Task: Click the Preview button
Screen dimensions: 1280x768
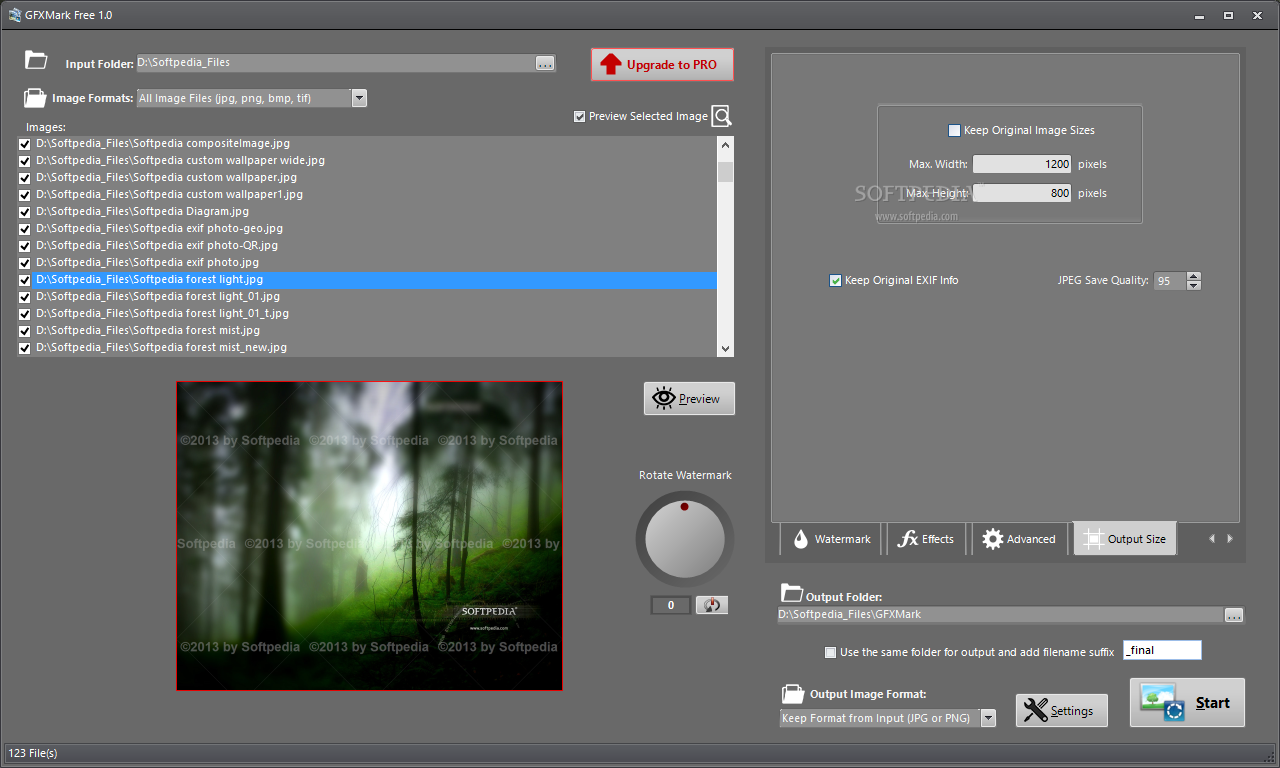Action: tap(689, 398)
